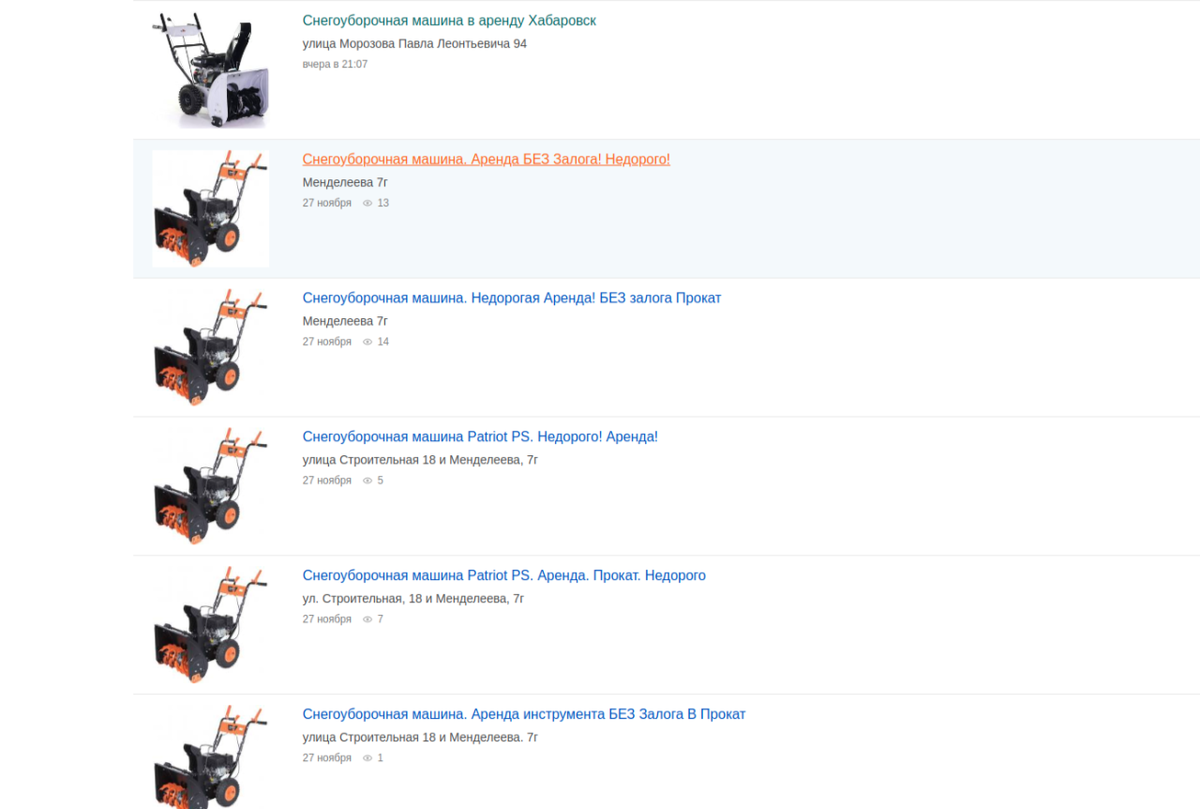Open 'Недорогая Аренда! БЕЗ залога Прокат' listing
The height and width of the screenshot is (809, 1200).
pos(512,298)
